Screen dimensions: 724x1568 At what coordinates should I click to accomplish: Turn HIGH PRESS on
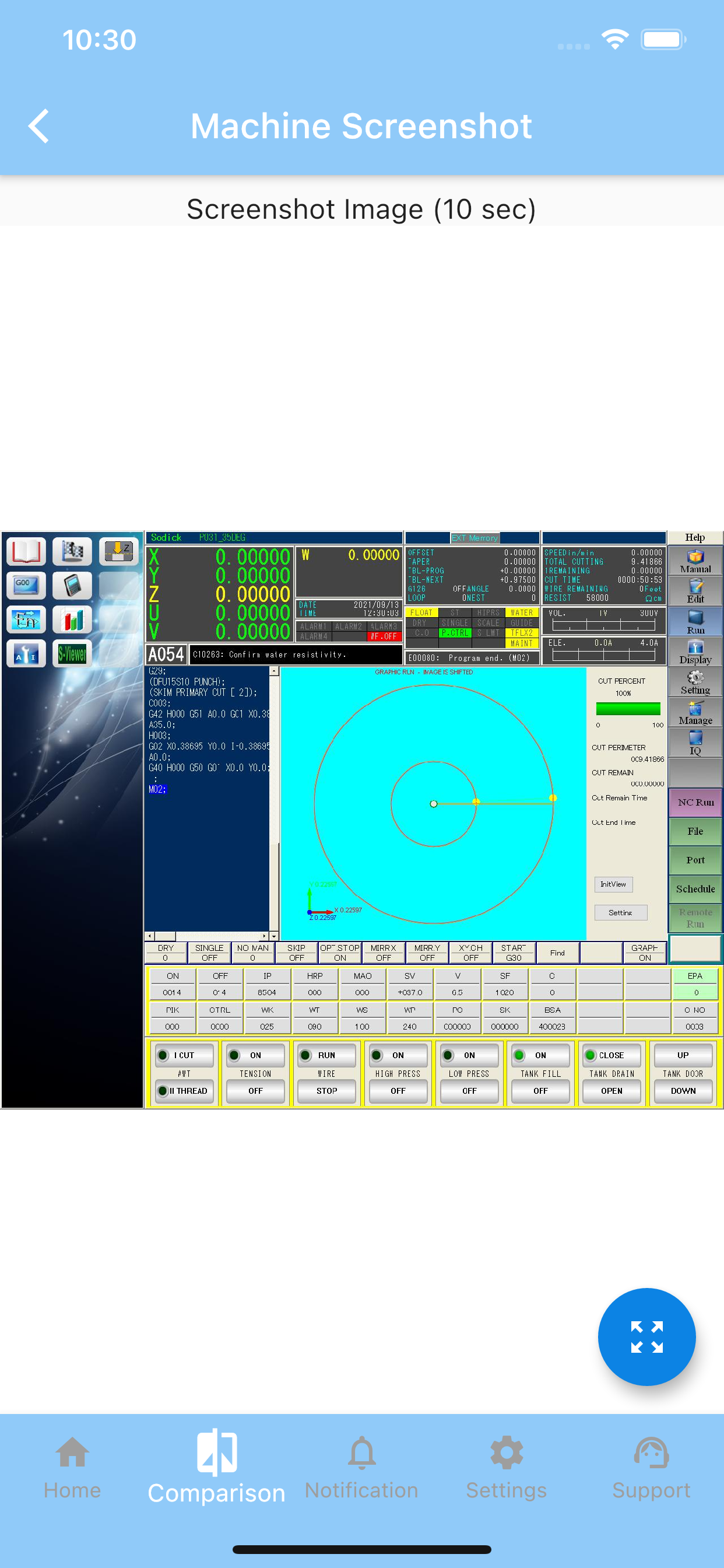pos(398,1055)
